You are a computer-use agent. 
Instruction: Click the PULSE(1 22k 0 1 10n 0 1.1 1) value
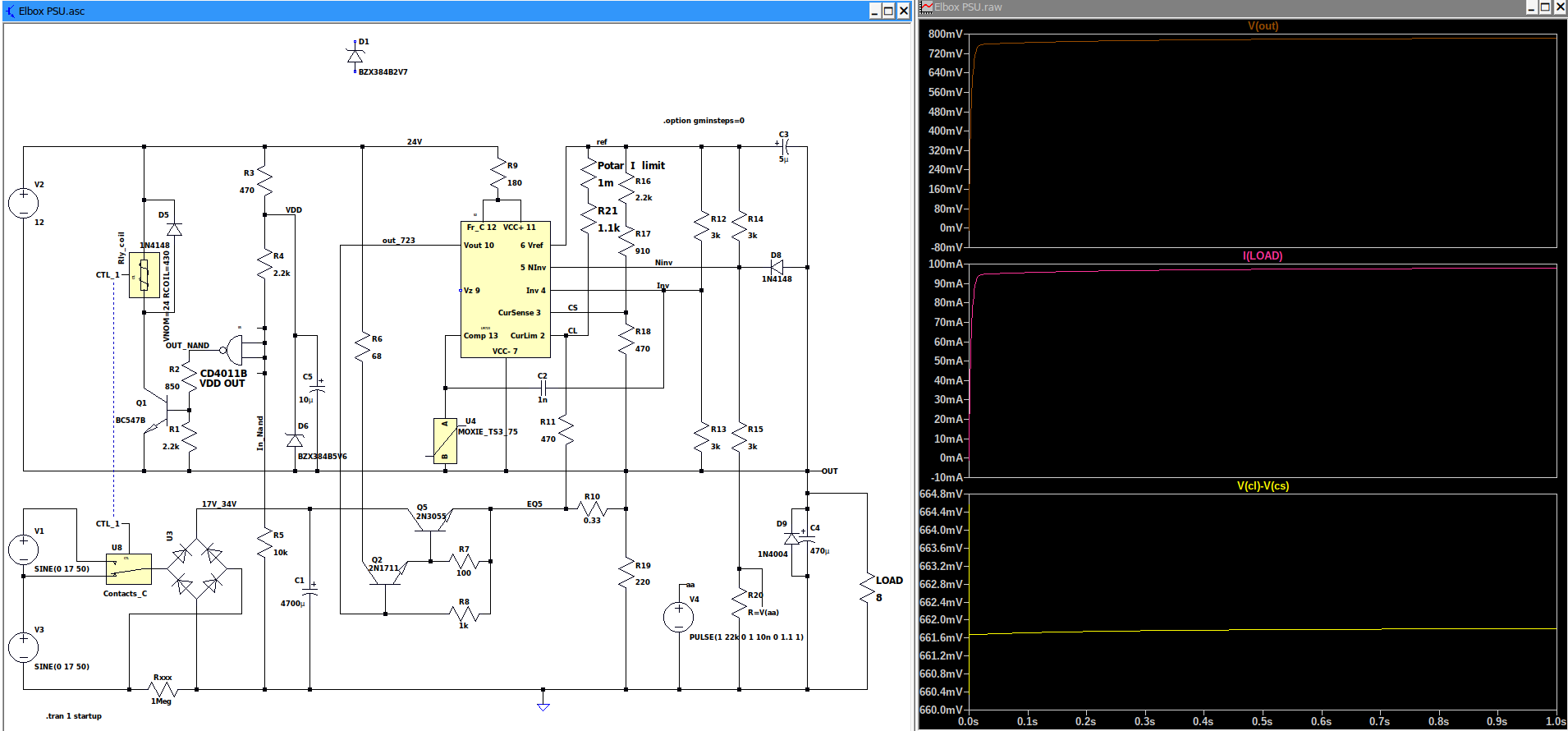point(746,637)
